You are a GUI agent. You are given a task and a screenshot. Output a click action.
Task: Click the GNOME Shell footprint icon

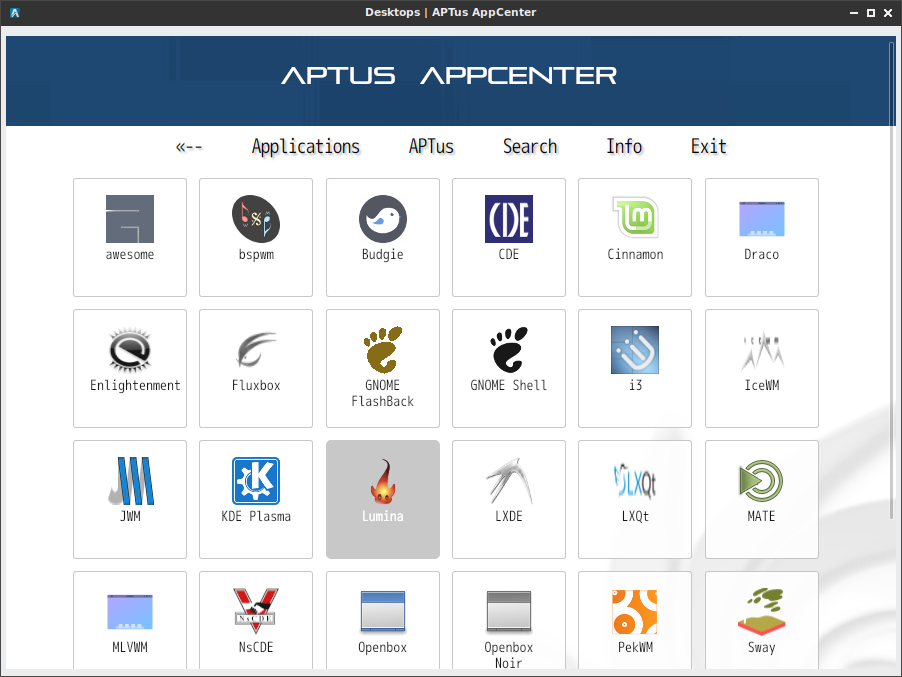[509, 350]
